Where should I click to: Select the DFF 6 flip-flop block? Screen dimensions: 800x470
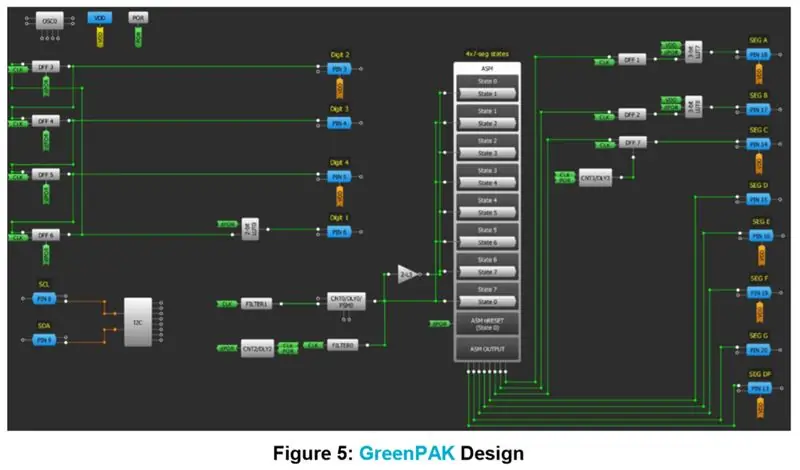[x=45, y=235]
